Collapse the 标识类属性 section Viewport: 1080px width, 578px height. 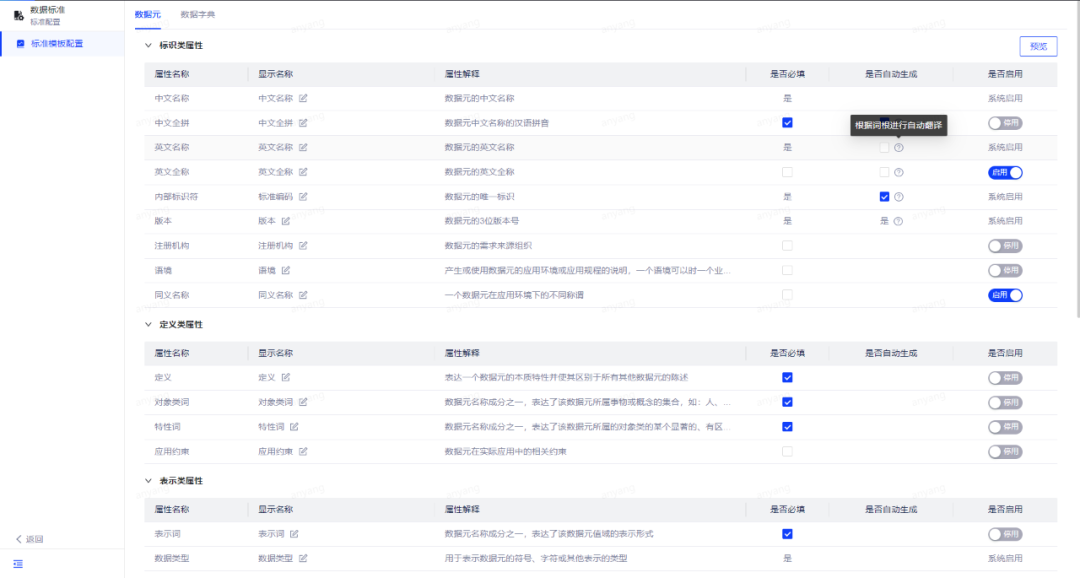[148, 45]
